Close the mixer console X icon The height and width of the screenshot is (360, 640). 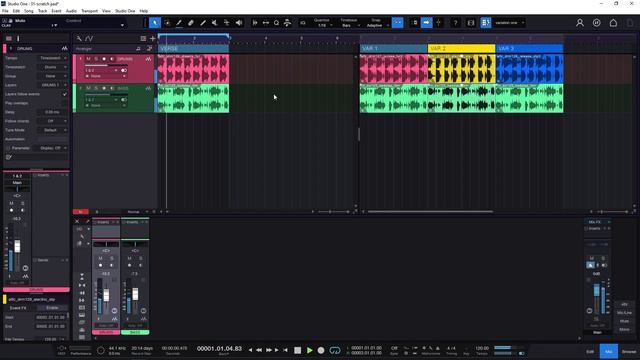coord(77,221)
